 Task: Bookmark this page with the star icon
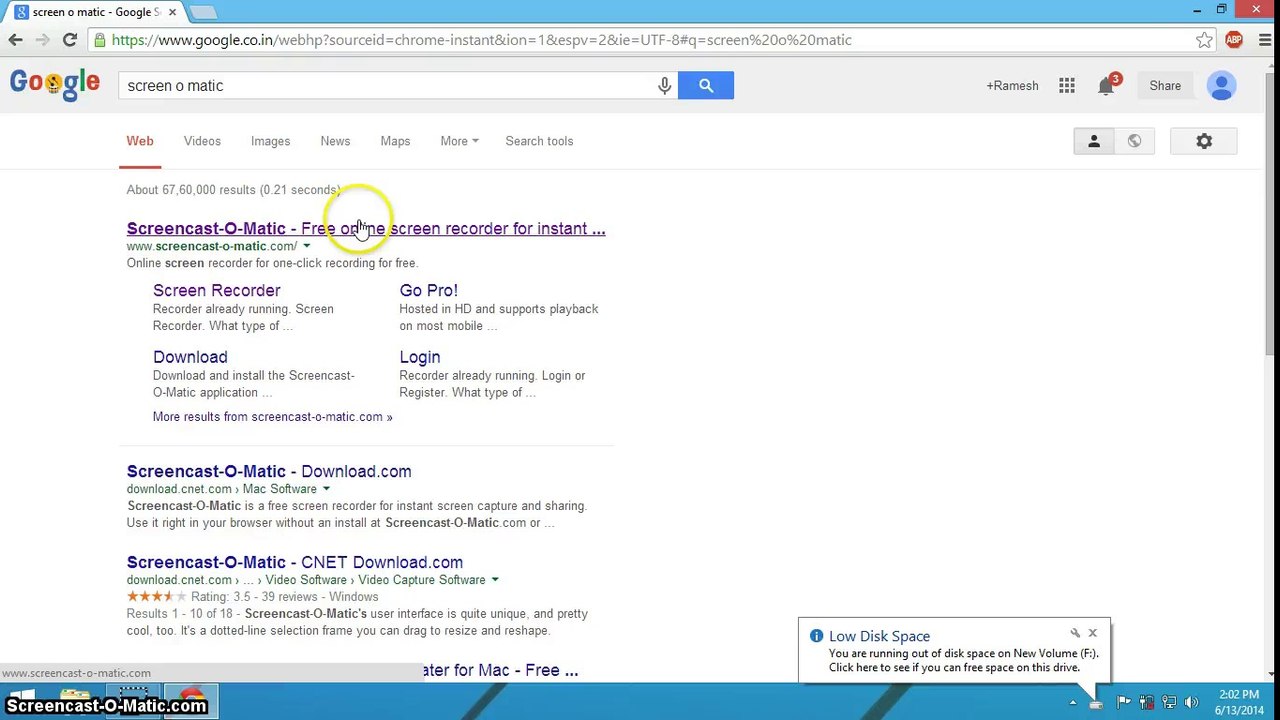[x=1204, y=40]
